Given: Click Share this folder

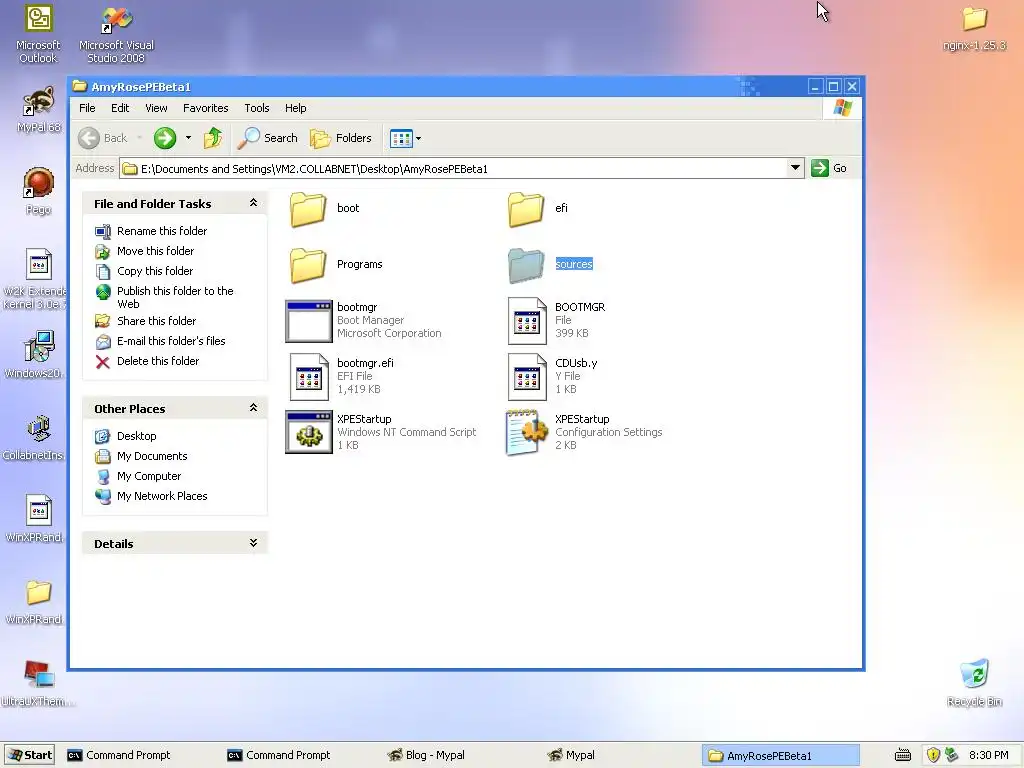Looking at the screenshot, I should pos(156,321).
